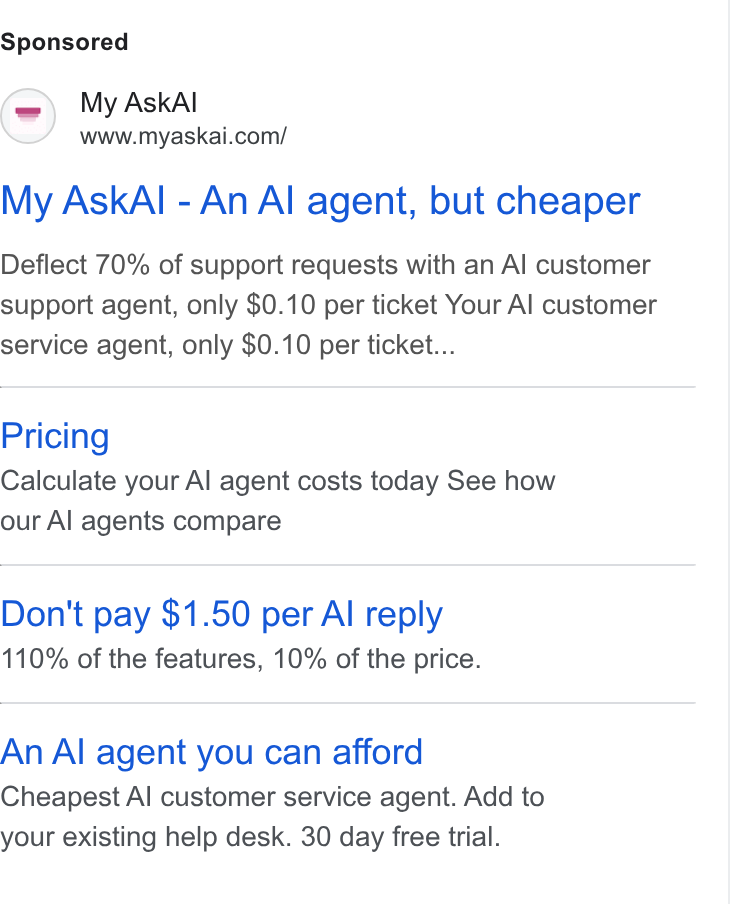Open 'An AI agent you can afford' link

211,752
